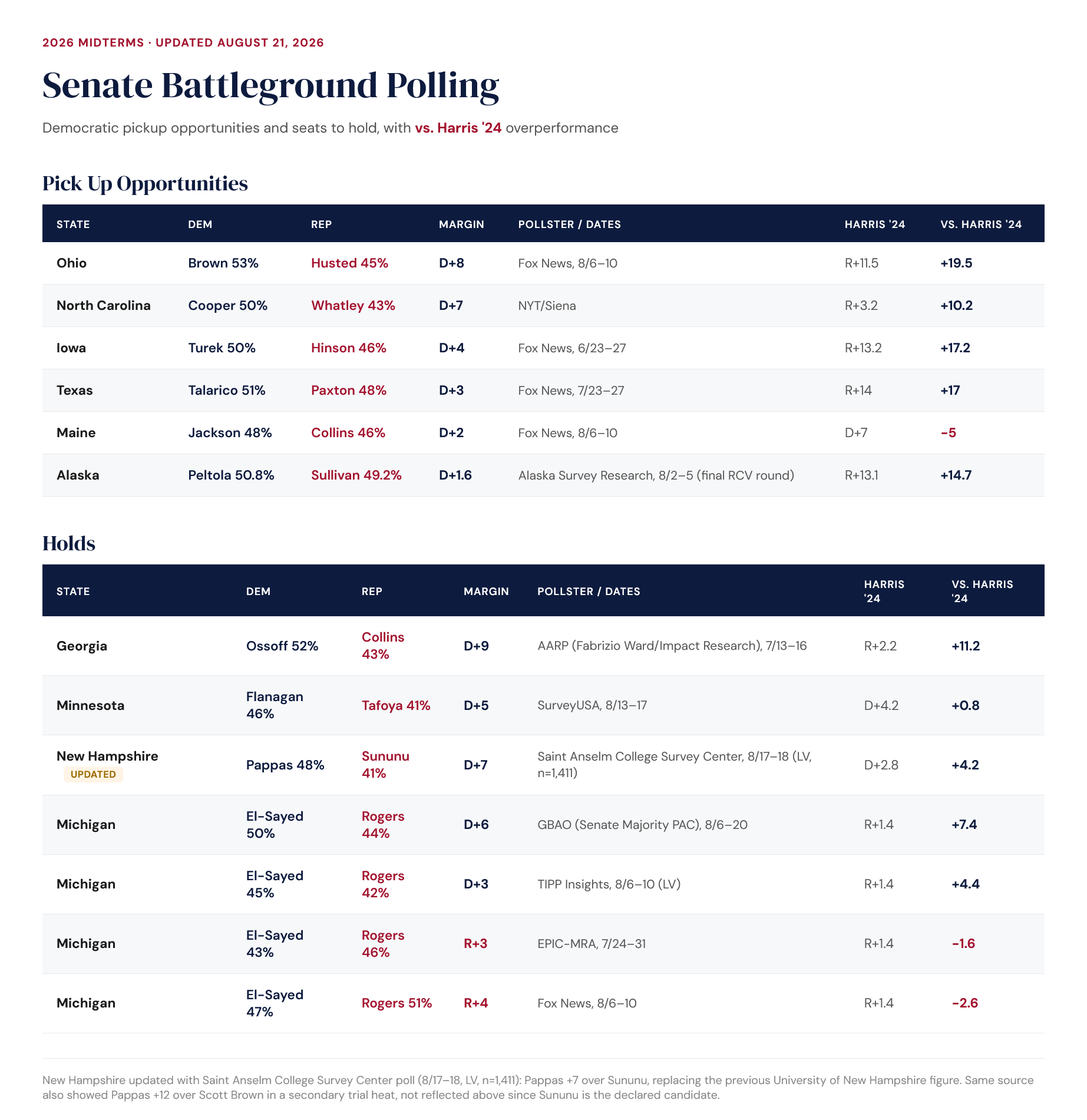Select the Ohio row state name
The height and width of the screenshot is (1120, 1087).
point(71,263)
